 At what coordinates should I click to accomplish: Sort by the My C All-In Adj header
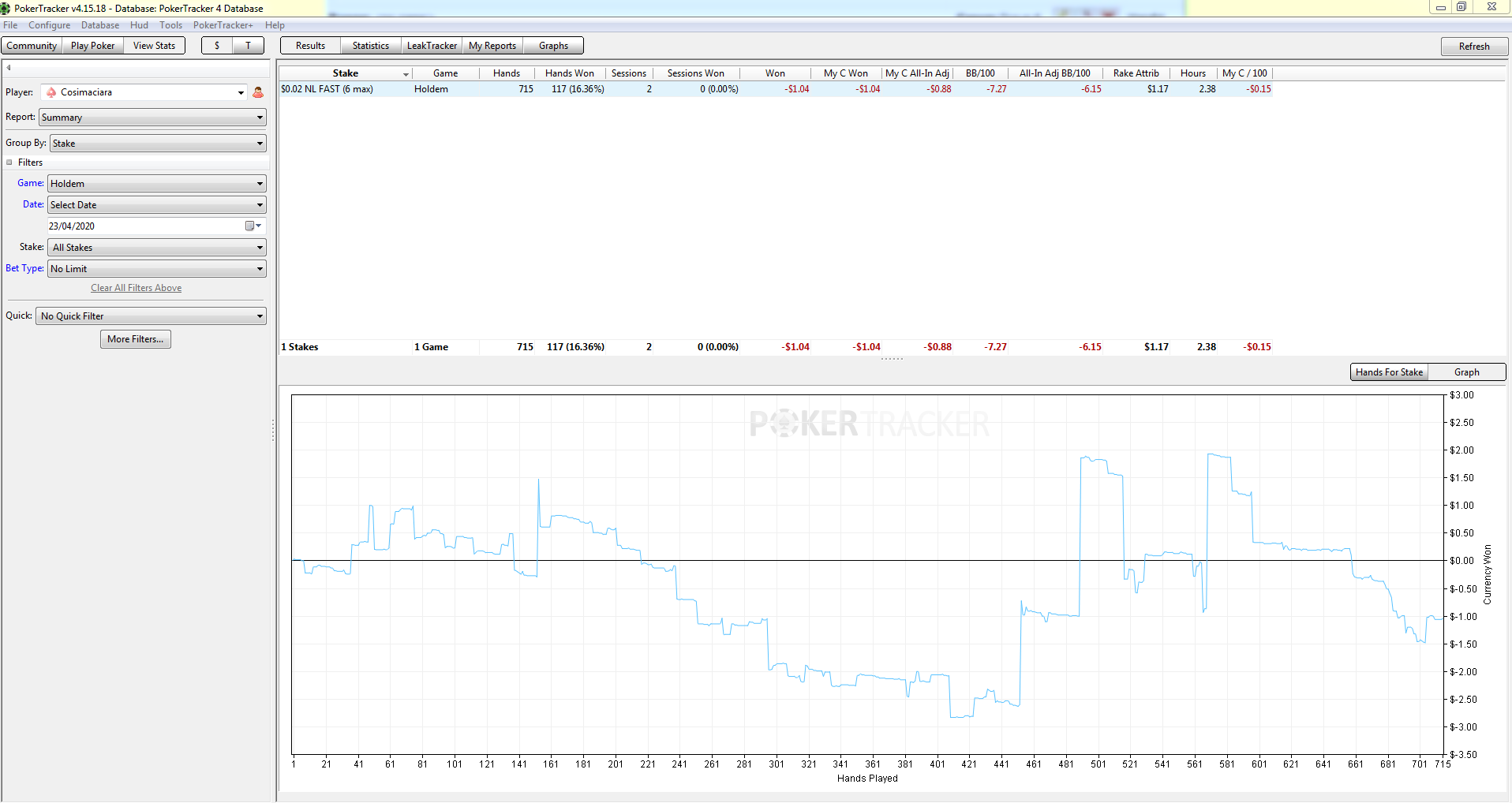(x=917, y=73)
